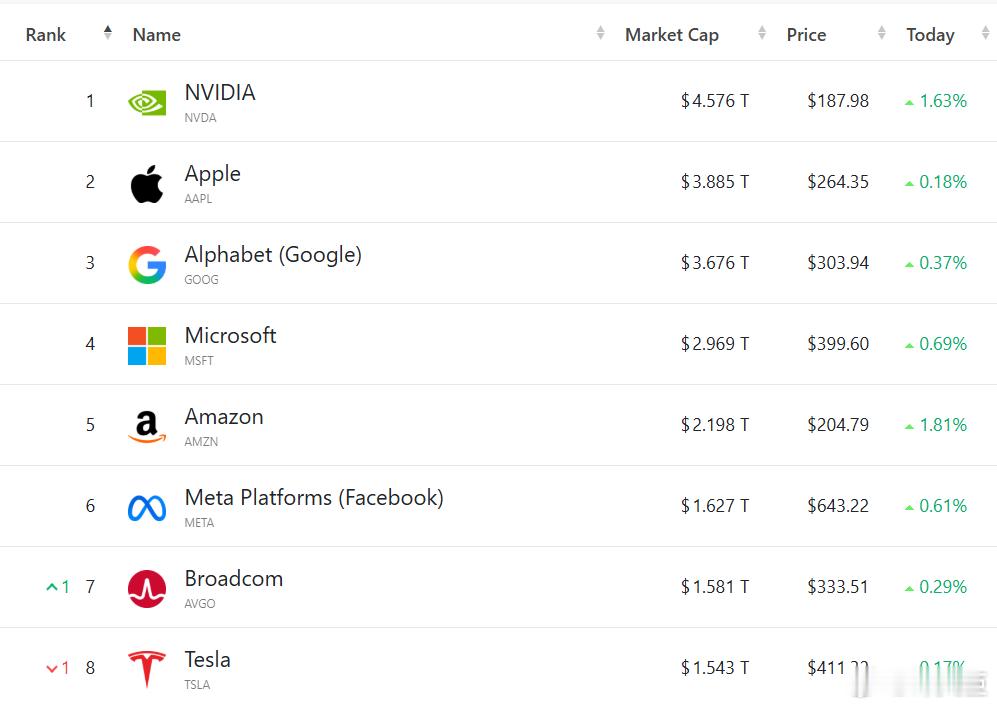Viewport: 997px width, 707px height.
Task: Click Broadcom's green rank-up arrow
Action: (x=52, y=587)
